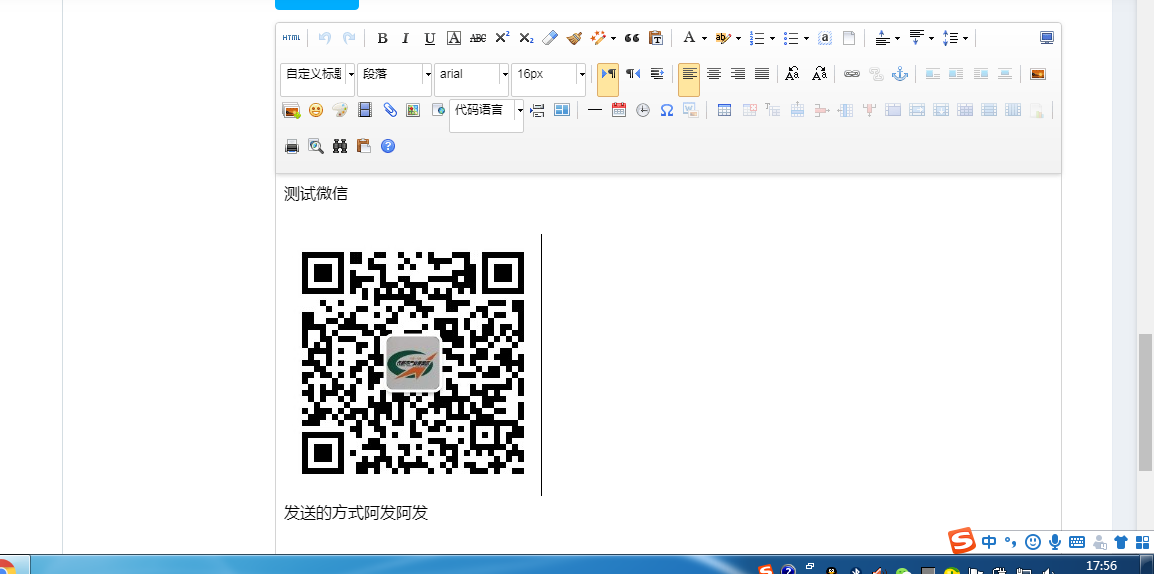Insert video with the film strip icon
1154x574 pixels.
(x=364, y=110)
